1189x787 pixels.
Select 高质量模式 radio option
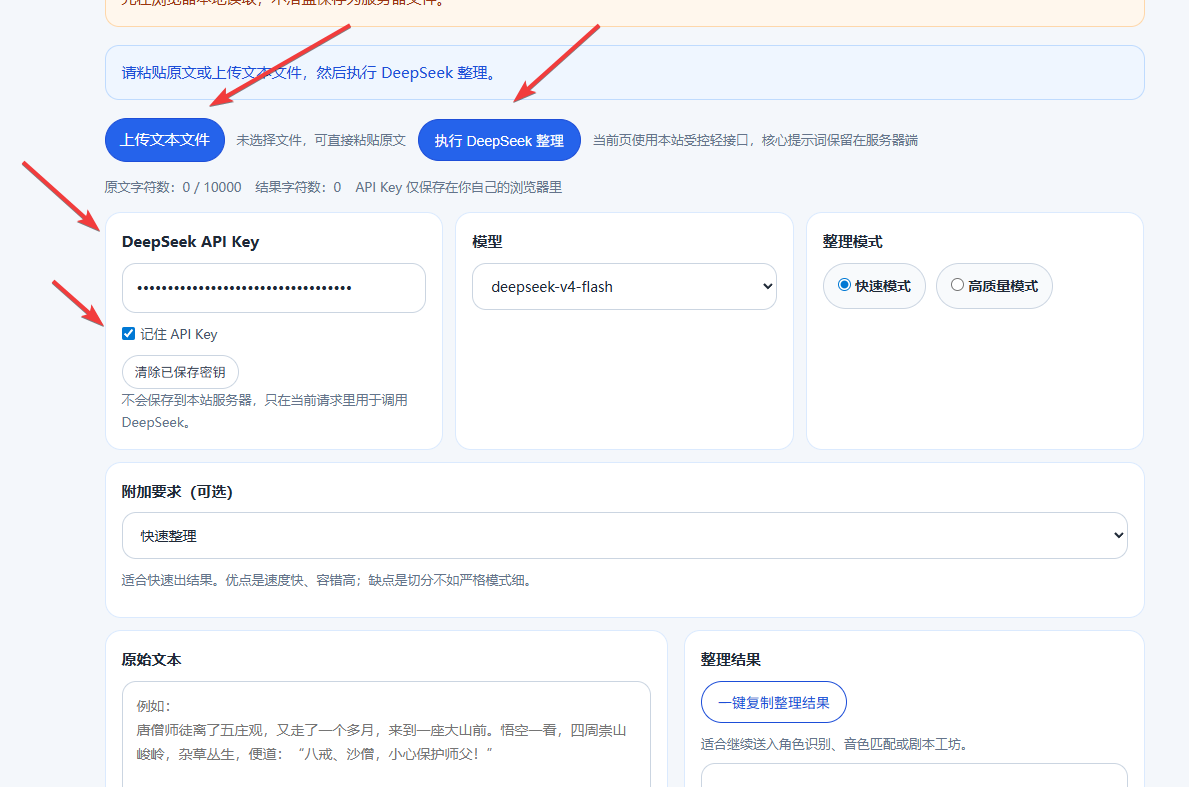click(994, 286)
